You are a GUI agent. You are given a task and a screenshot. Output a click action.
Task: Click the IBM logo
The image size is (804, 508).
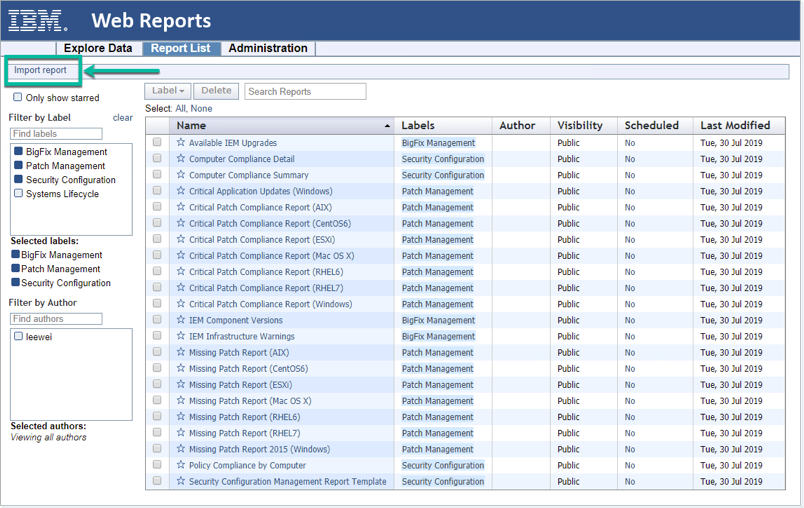tap(37, 21)
